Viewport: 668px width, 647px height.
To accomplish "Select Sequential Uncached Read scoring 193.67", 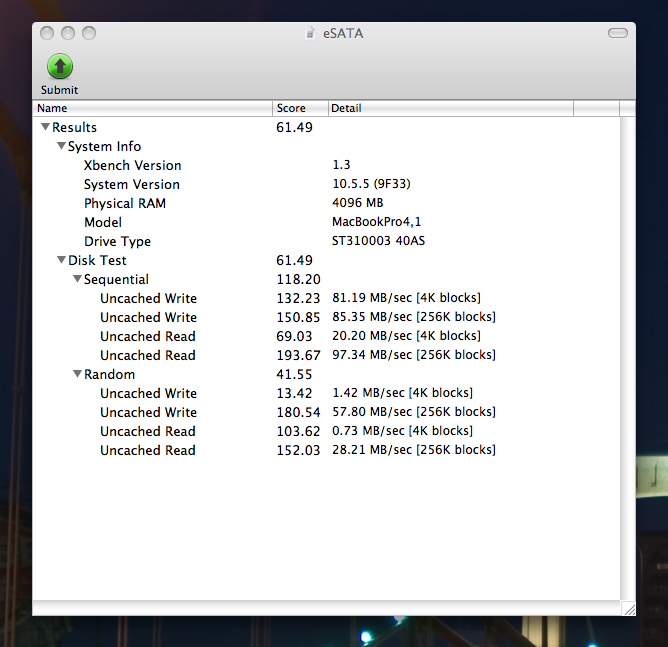I will tap(148, 355).
